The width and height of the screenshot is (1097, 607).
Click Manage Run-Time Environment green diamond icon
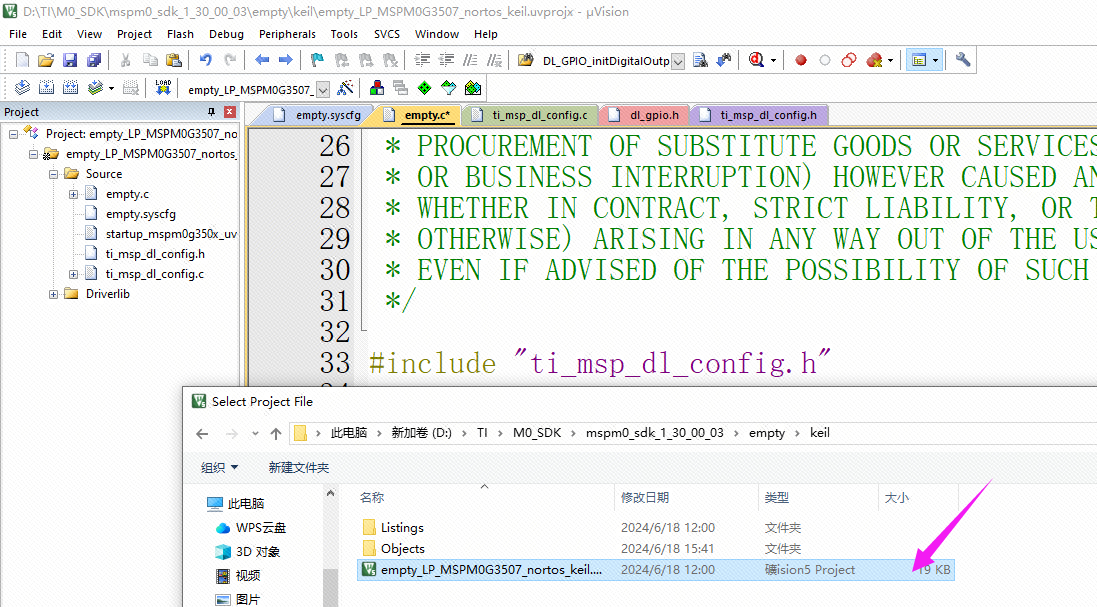[425, 88]
